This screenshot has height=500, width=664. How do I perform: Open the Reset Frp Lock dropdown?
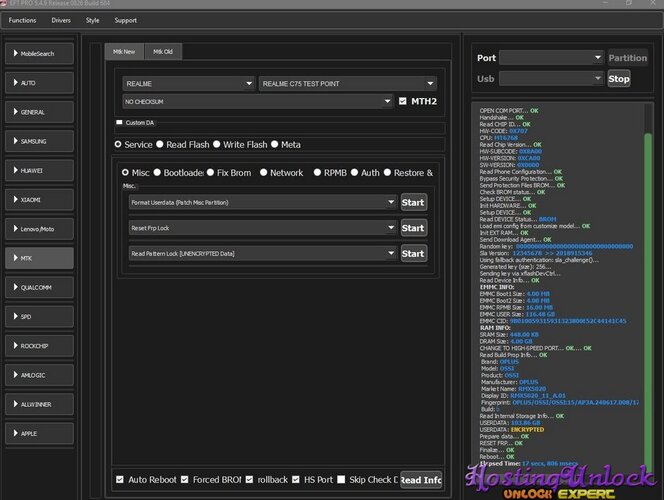tap(263, 228)
